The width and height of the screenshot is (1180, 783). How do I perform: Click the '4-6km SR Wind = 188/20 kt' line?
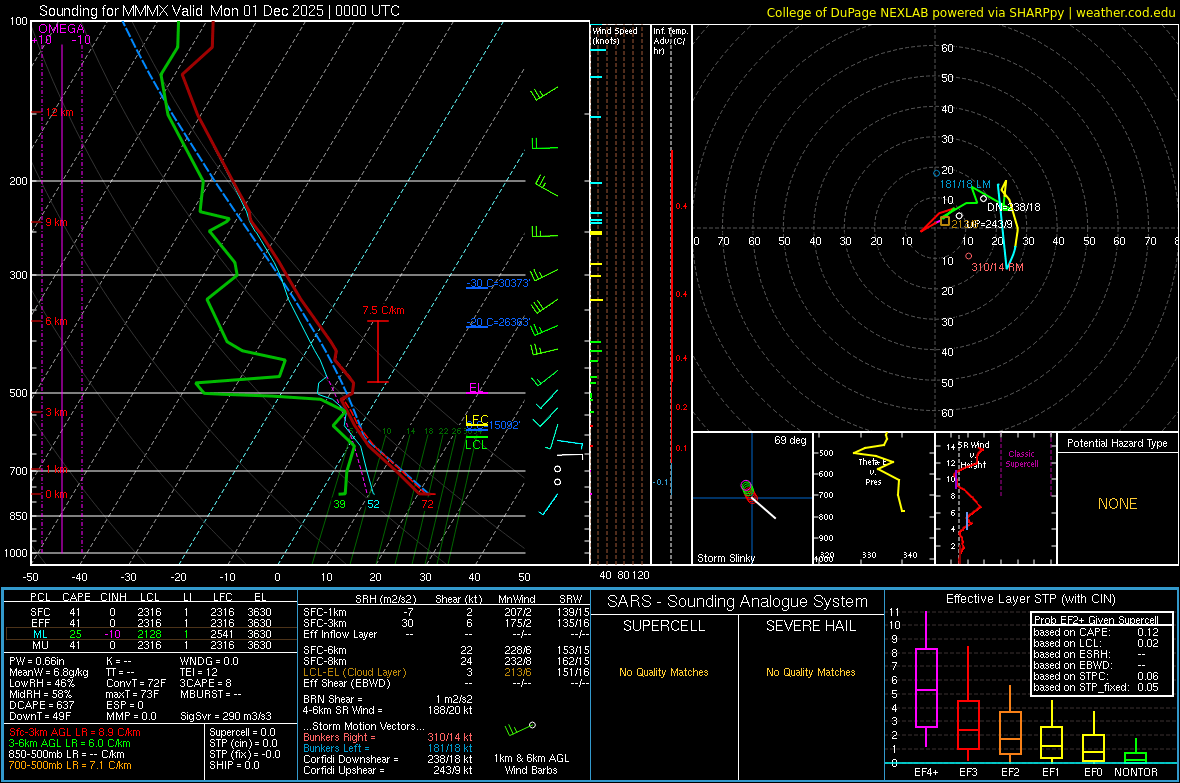click(387, 711)
